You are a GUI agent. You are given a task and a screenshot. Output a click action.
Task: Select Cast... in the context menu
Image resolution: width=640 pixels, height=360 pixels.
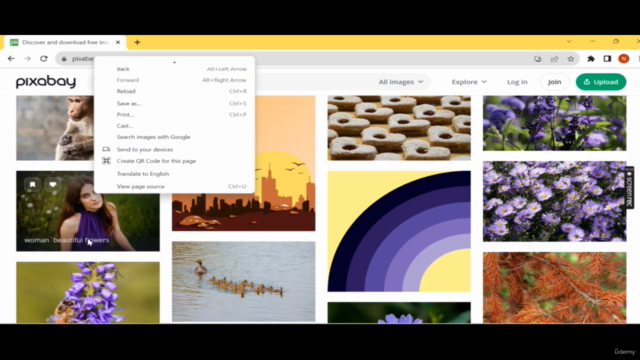coord(174,126)
